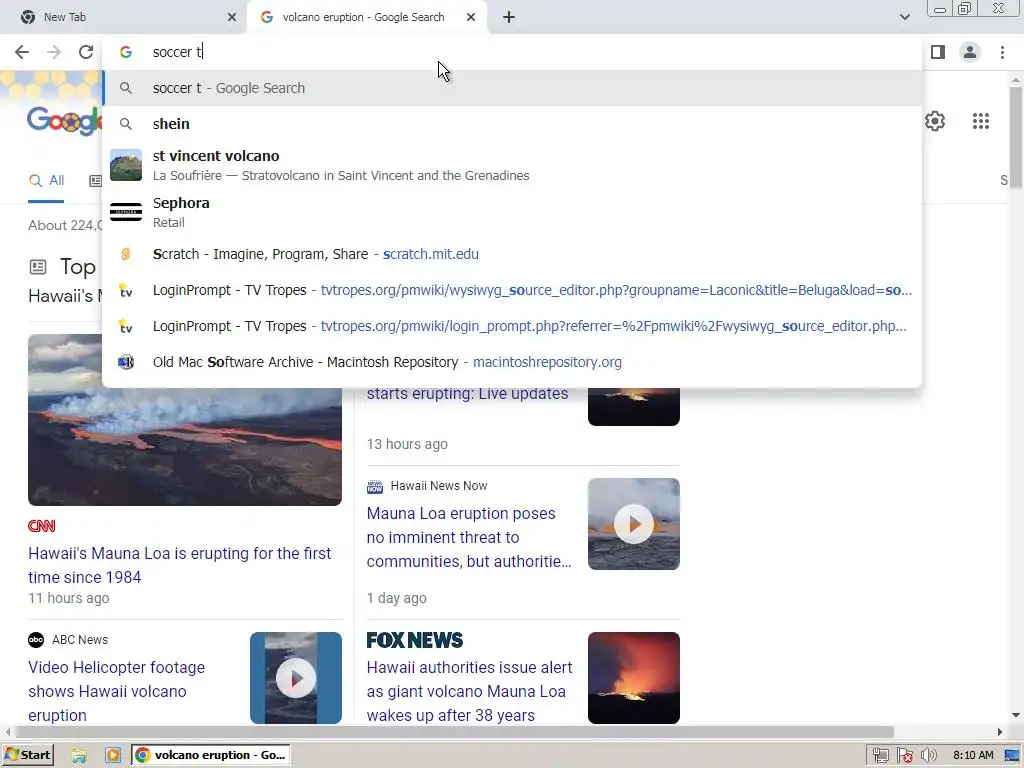Open the file explorer taskbar icon
The height and width of the screenshot is (768, 1024).
point(79,756)
